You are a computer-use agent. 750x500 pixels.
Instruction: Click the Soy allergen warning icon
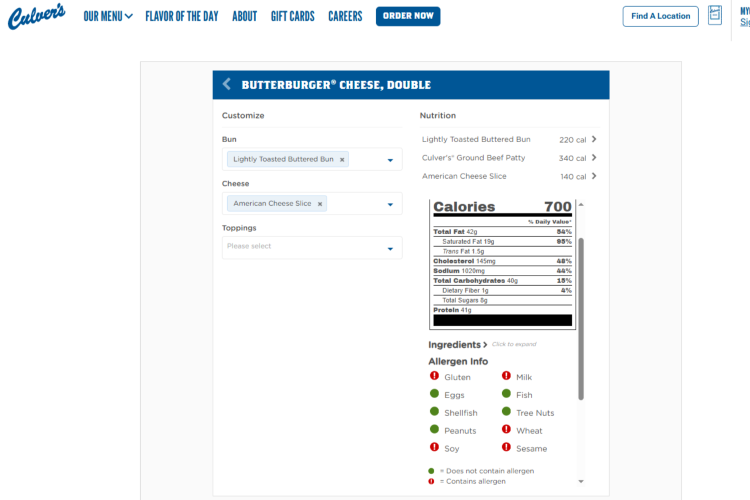tap(434, 447)
